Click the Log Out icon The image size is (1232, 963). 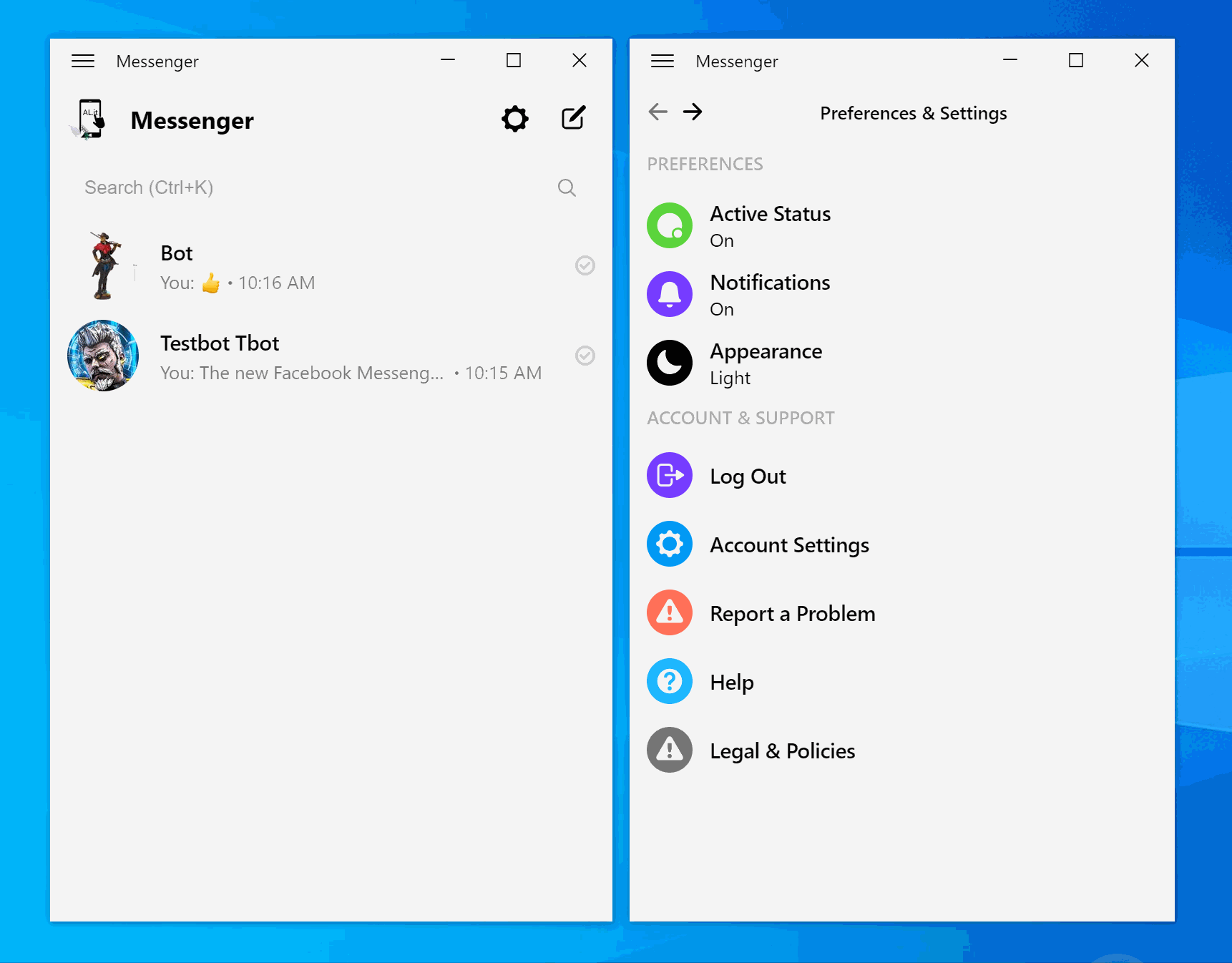coord(669,475)
